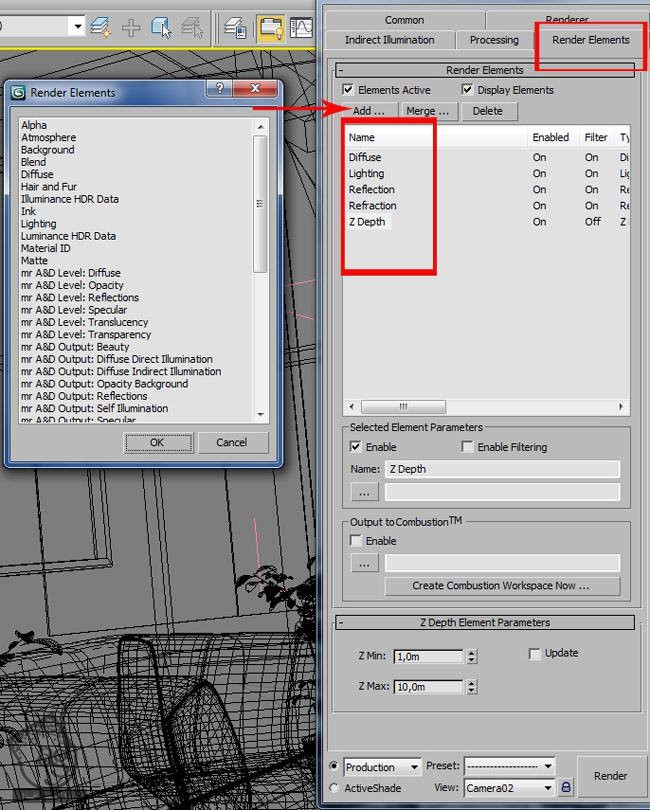Viewport: 650px width, 810px height.
Task: Select the ActiveShade radio button
Action: coord(334,788)
